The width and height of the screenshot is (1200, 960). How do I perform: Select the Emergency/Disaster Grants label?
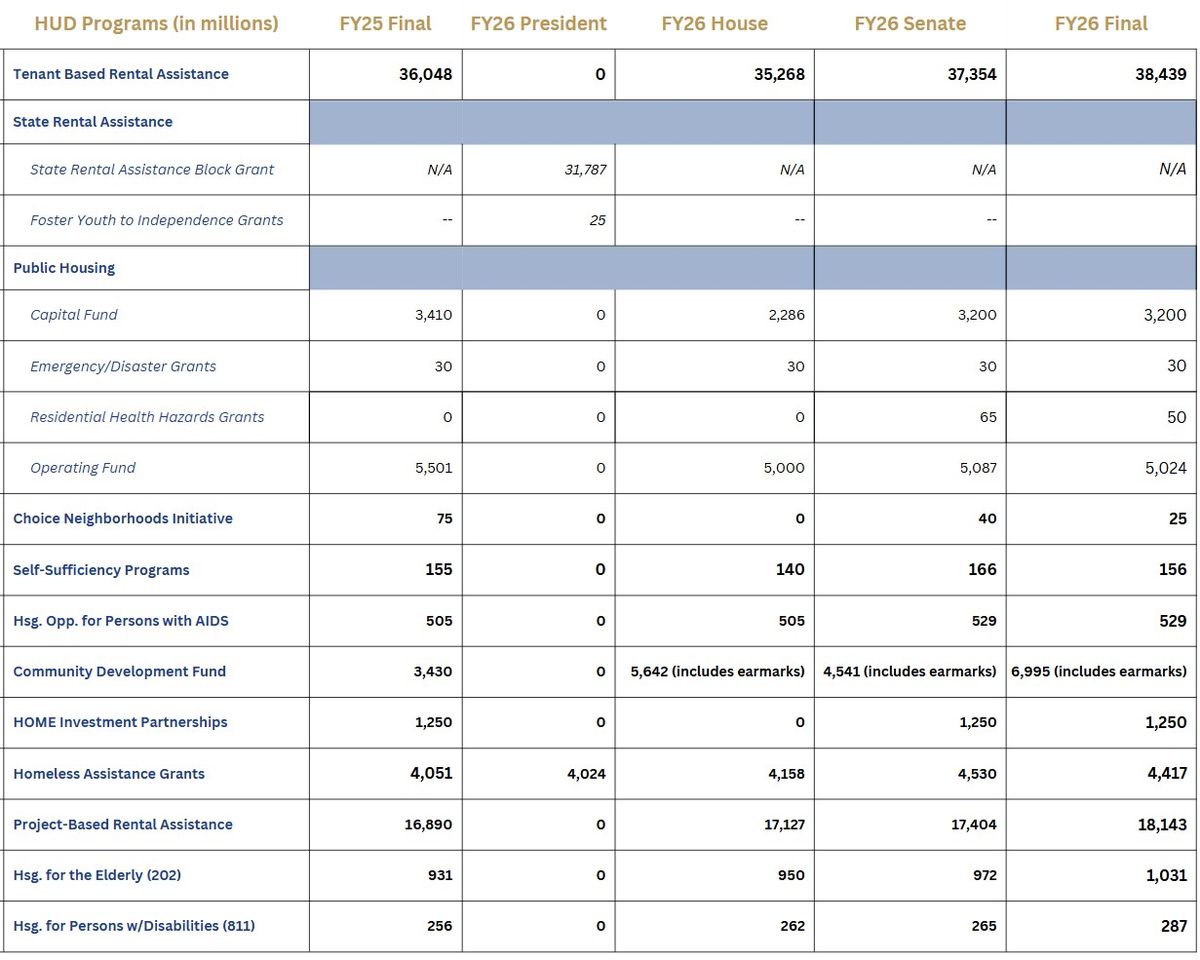click(123, 367)
